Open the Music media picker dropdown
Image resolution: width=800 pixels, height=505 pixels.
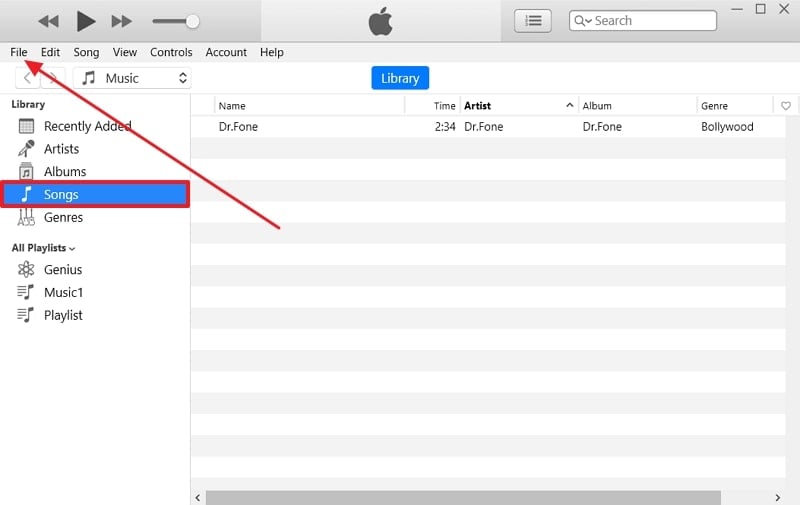coord(132,78)
